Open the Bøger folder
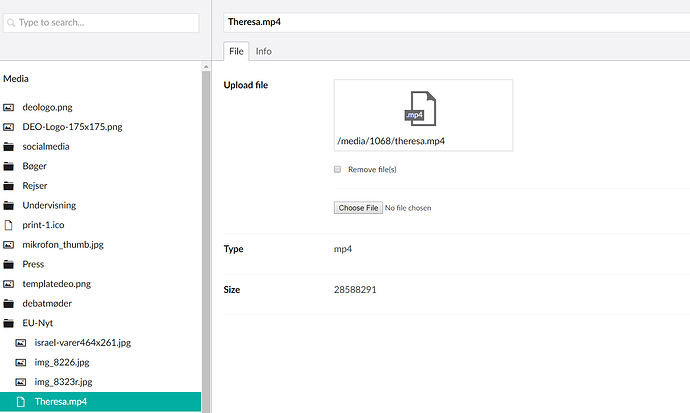The image size is (690, 413). (x=34, y=166)
